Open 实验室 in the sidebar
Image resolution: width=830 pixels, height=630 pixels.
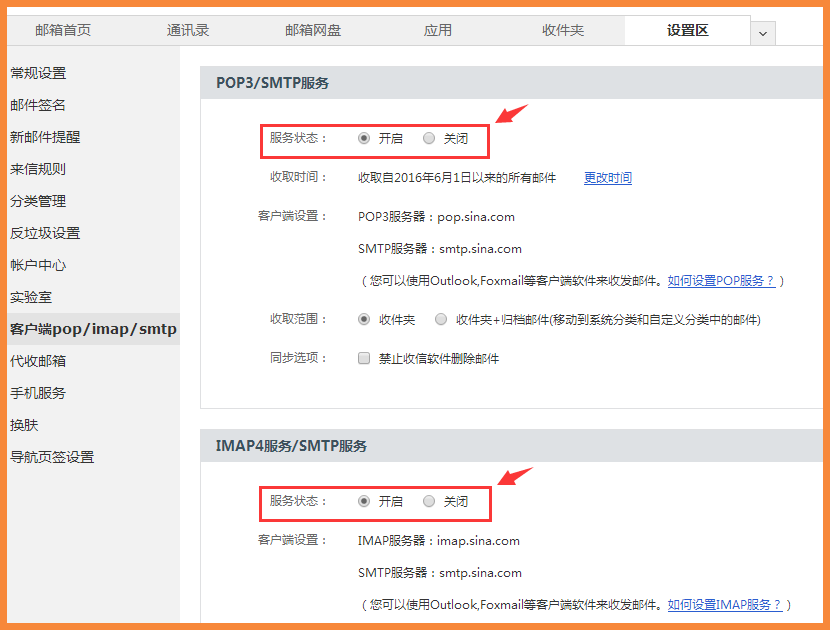click(x=31, y=297)
